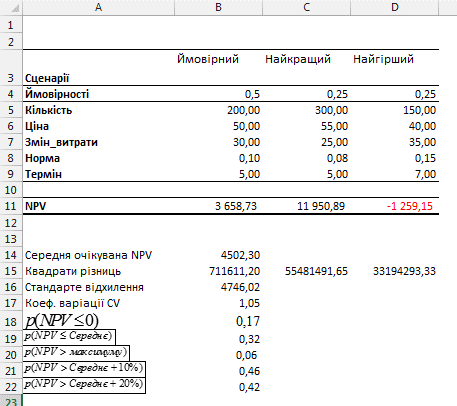Screen dimensions: 457x406
Task: Select column C header
Action: [306, 7]
